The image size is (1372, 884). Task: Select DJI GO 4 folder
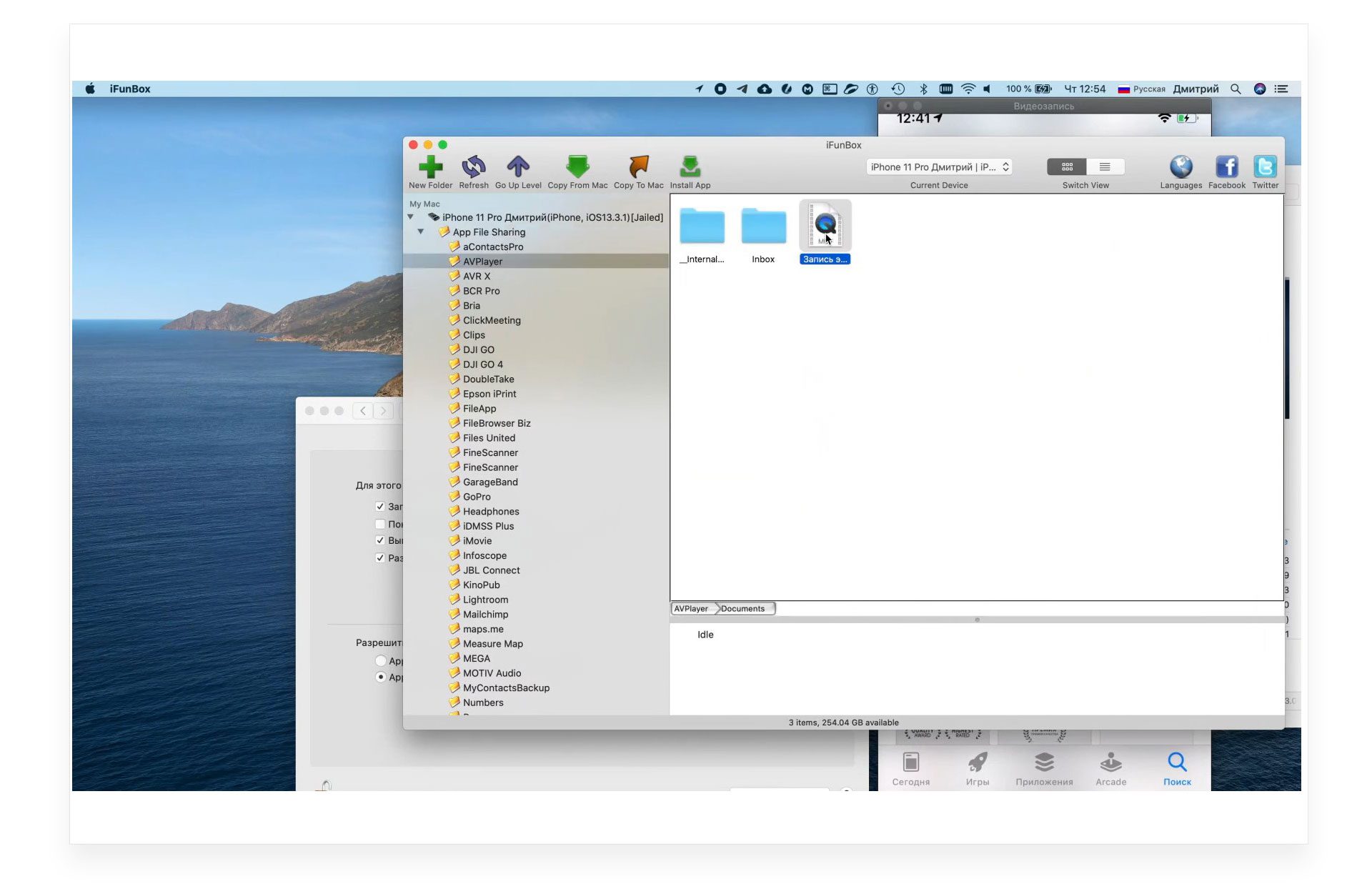482,364
